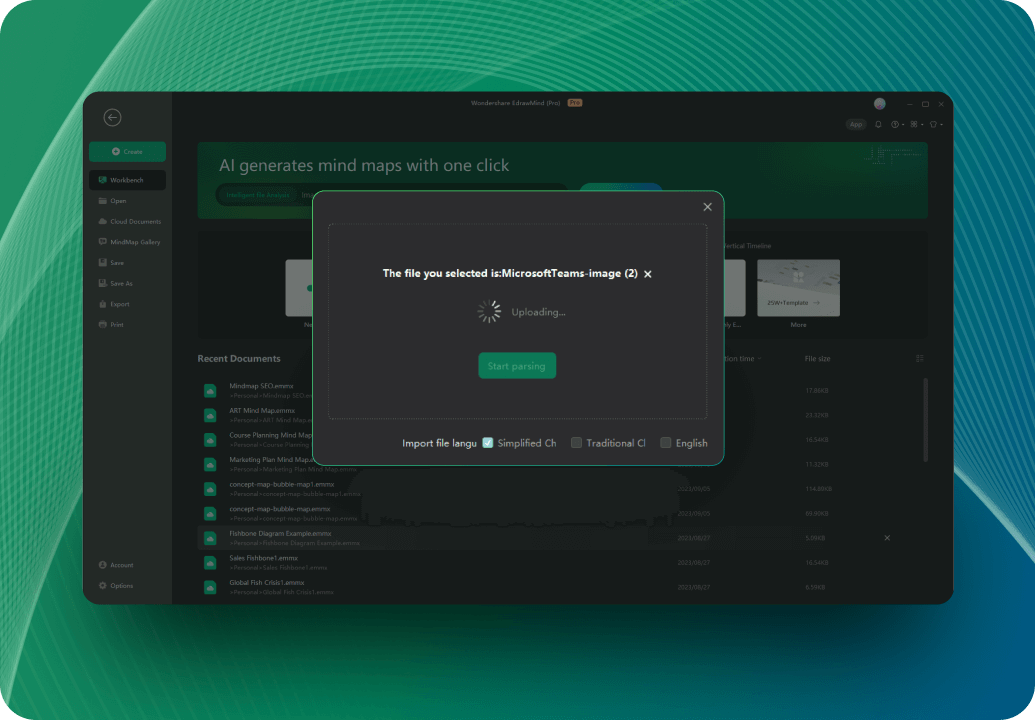Open concept-map-bubble-map.emmx document
This screenshot has height=720, width=1035.
pos(280,509)
